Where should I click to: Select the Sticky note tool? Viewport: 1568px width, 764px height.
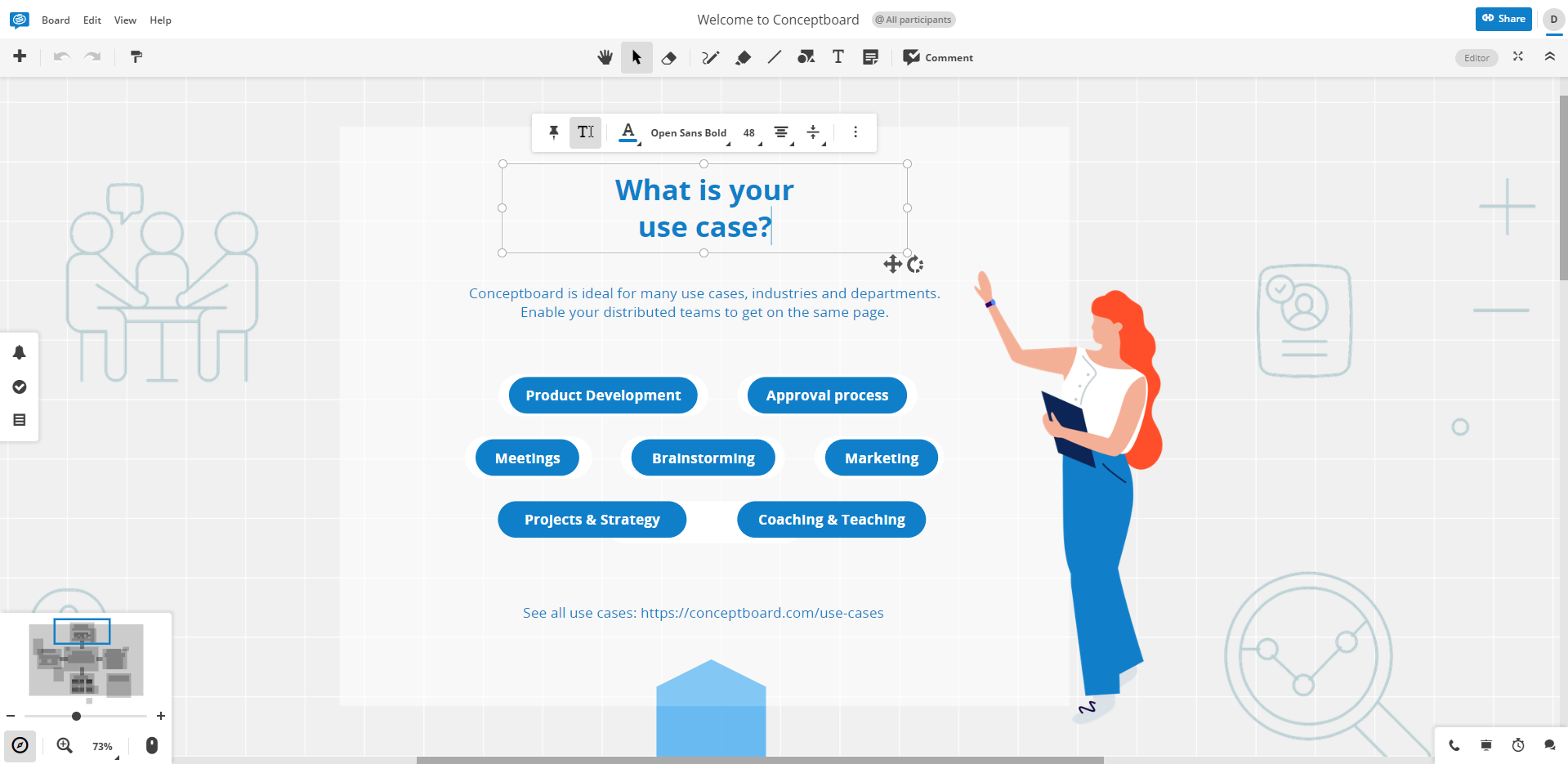pyautogui.click(x=871, y=57)
